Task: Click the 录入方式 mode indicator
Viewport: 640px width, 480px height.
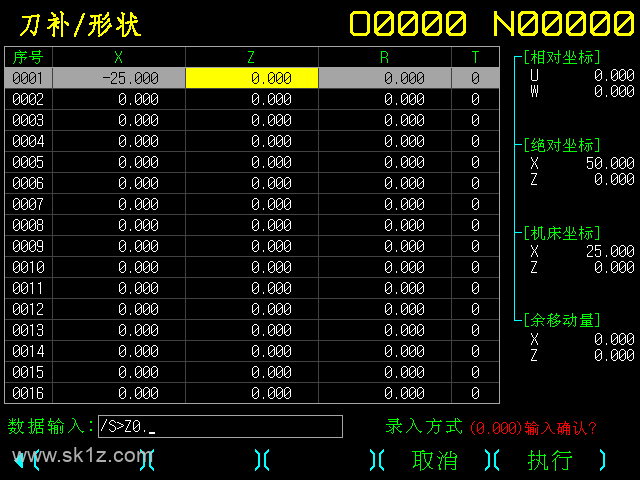Action: (424, 427)
